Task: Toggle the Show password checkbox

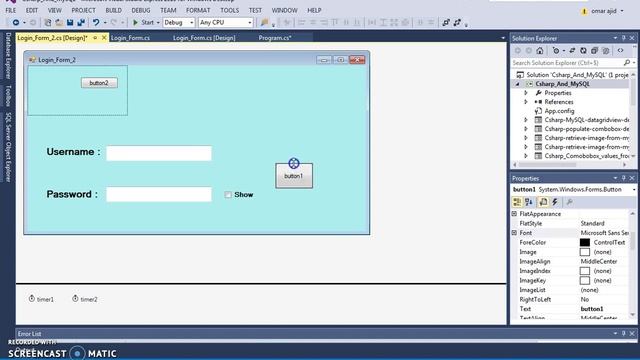Action: pos(228,195)
